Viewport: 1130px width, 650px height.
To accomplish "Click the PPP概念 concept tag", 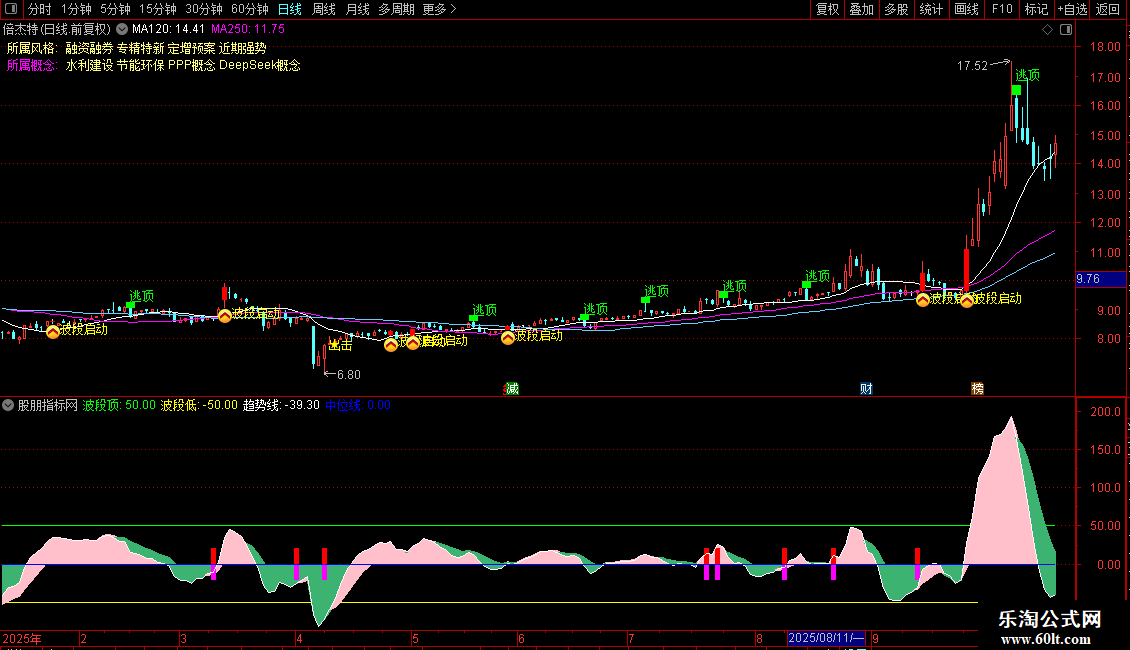I will coord(192,66).
